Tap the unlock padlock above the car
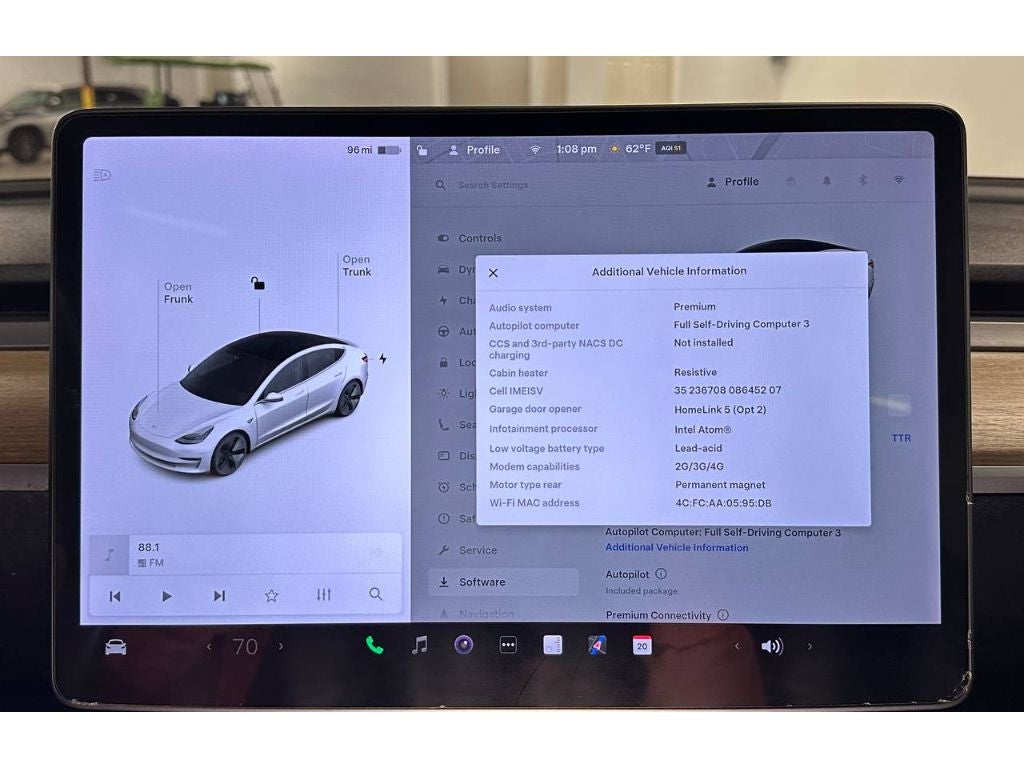The height and width of the screenshot is (768, 1024). pos(257,283)
